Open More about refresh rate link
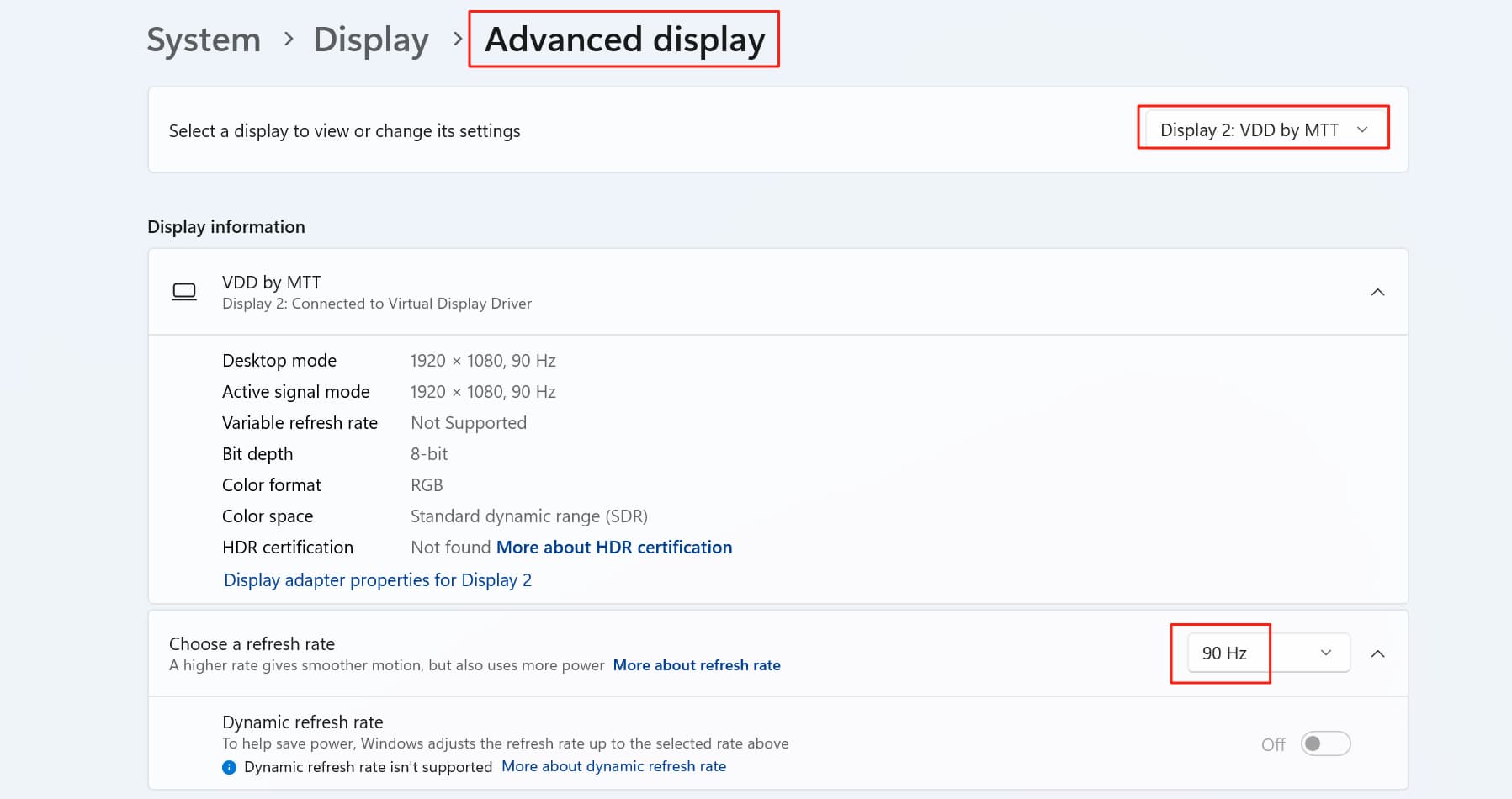 [x=696, y=665]
